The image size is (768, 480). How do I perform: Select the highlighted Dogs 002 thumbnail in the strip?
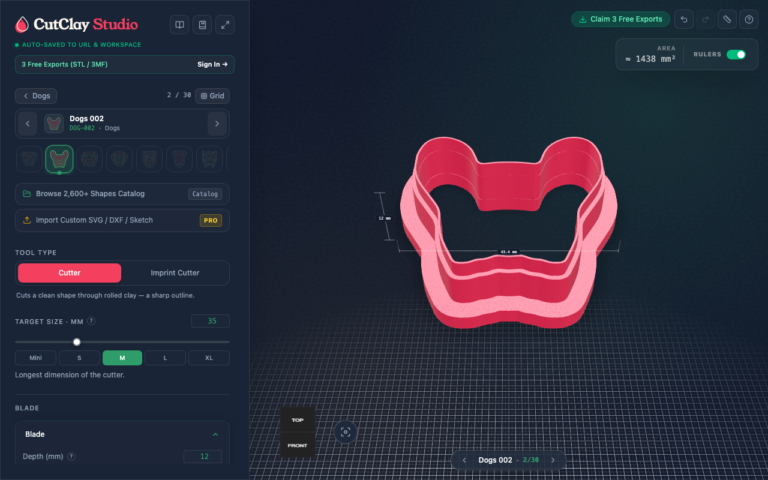click(x=59, y=159)
